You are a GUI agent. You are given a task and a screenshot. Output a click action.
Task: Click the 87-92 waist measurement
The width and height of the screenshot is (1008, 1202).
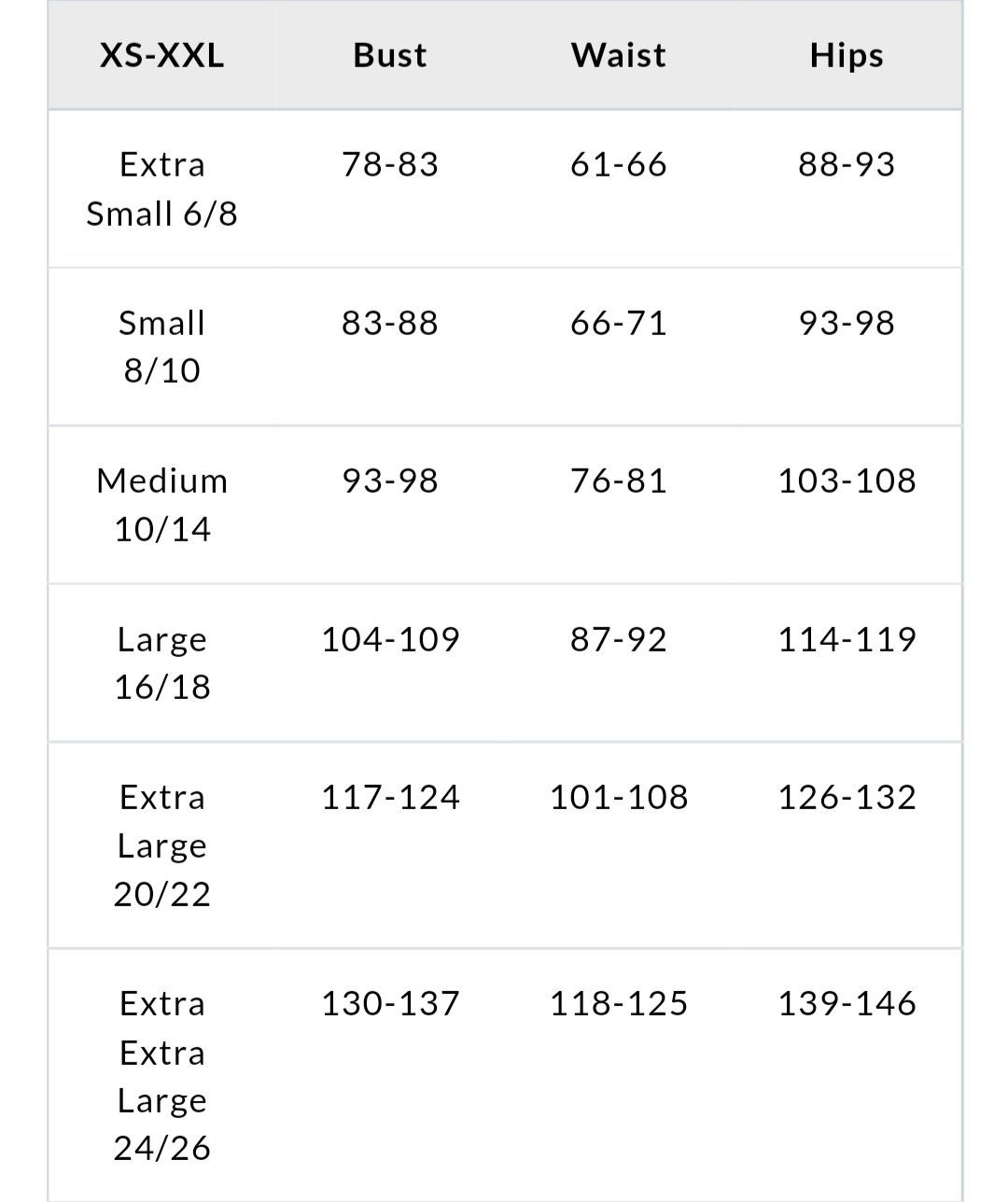click(x=619, y=639)
